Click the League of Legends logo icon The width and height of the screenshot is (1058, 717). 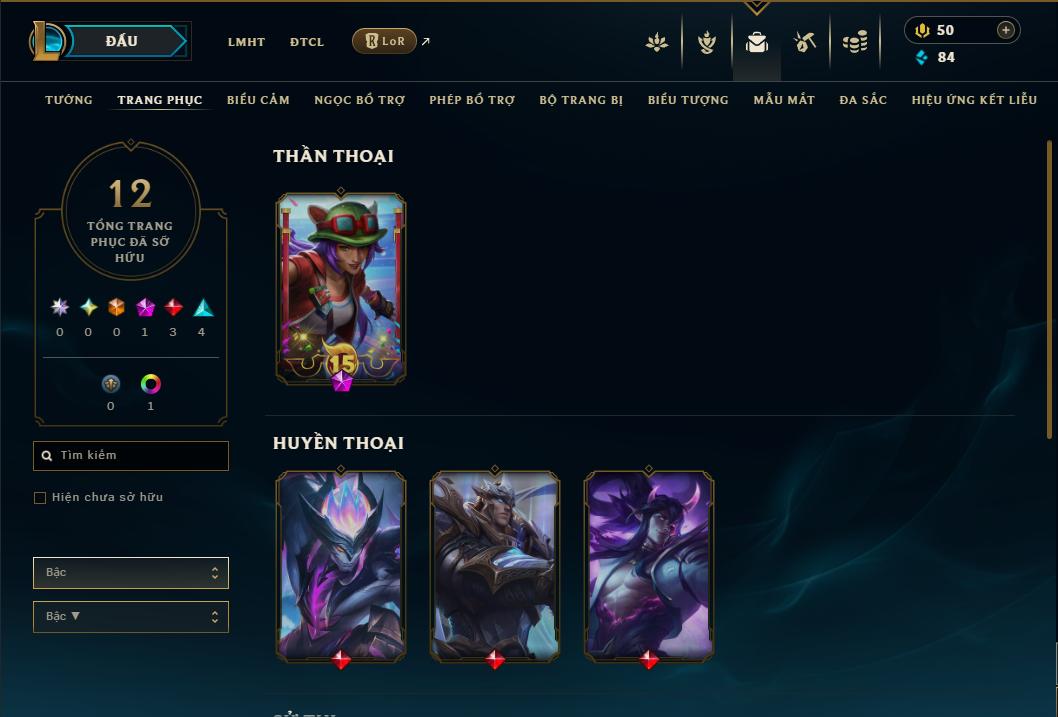(47, 41)
